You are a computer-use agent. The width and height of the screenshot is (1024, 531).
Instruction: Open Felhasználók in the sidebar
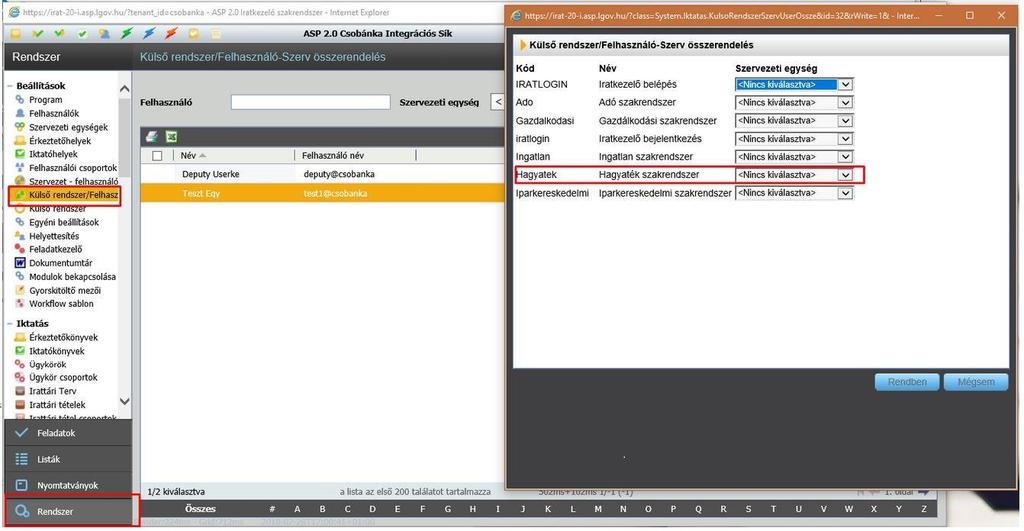pos(54,114)
